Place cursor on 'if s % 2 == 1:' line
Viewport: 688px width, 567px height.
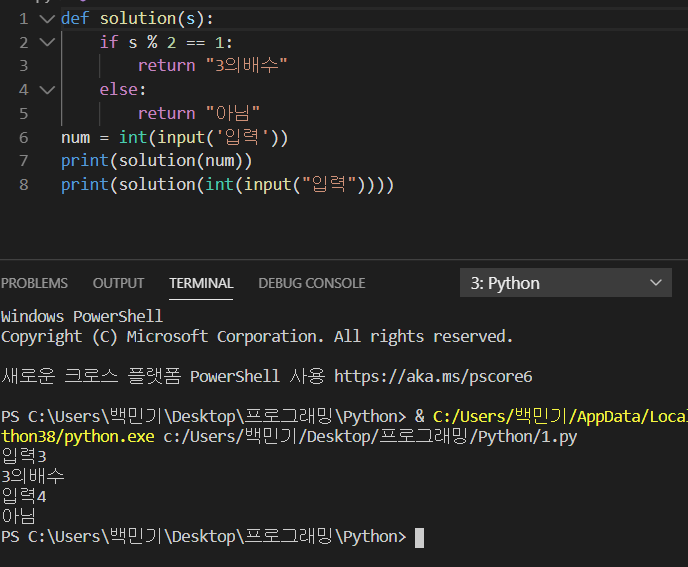166,43
